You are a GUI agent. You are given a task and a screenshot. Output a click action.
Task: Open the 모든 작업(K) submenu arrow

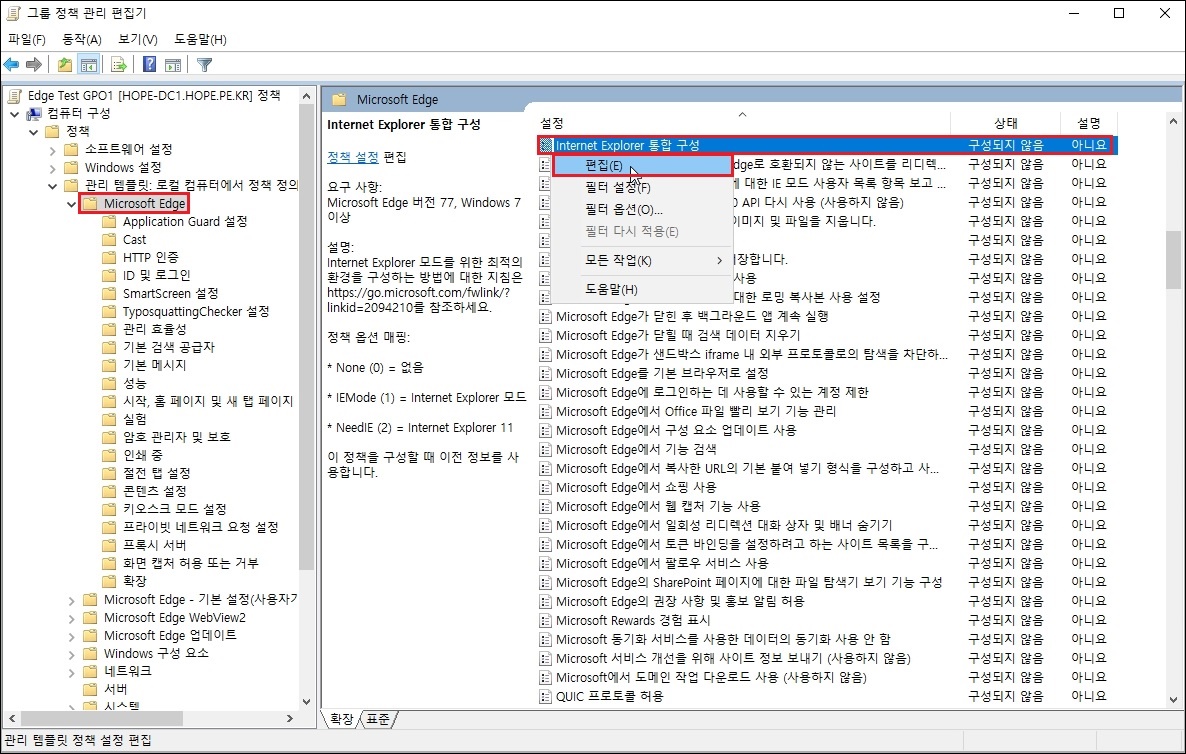[719, 260]
